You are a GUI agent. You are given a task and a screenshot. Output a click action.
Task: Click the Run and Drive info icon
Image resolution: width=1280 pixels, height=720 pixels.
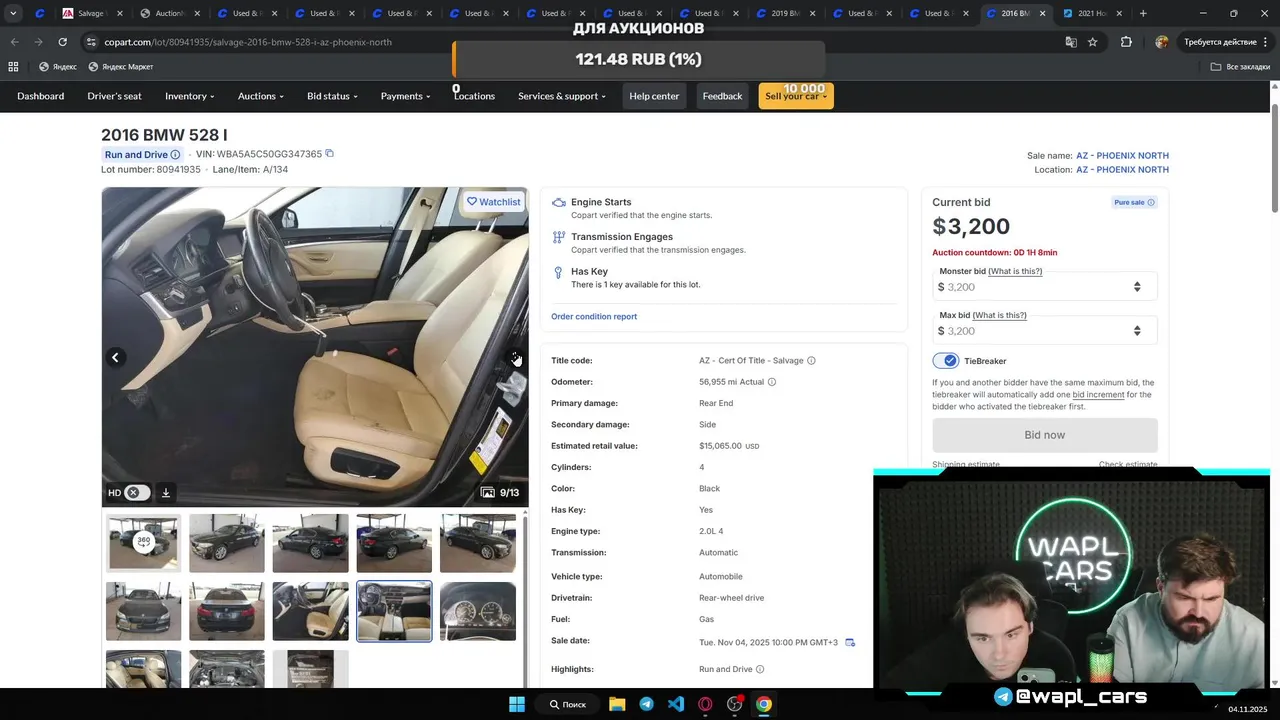175,155
